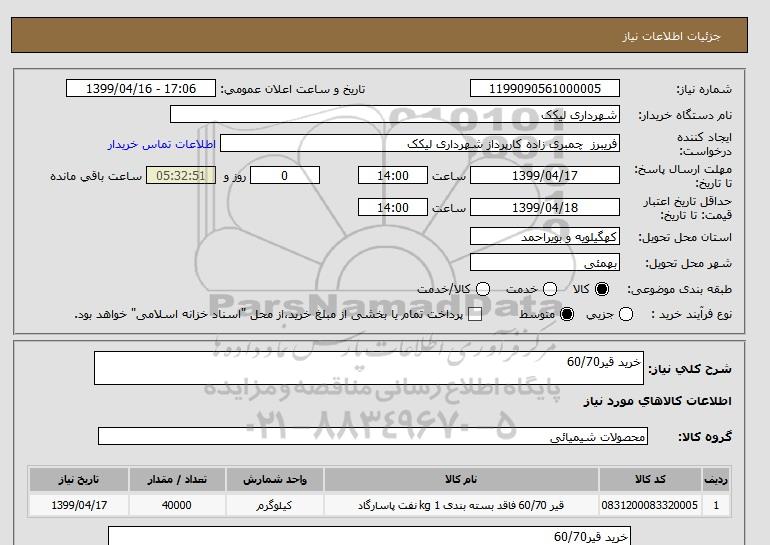
Task: Click the response deadline time field, 14:00
Action: point(393,175)
